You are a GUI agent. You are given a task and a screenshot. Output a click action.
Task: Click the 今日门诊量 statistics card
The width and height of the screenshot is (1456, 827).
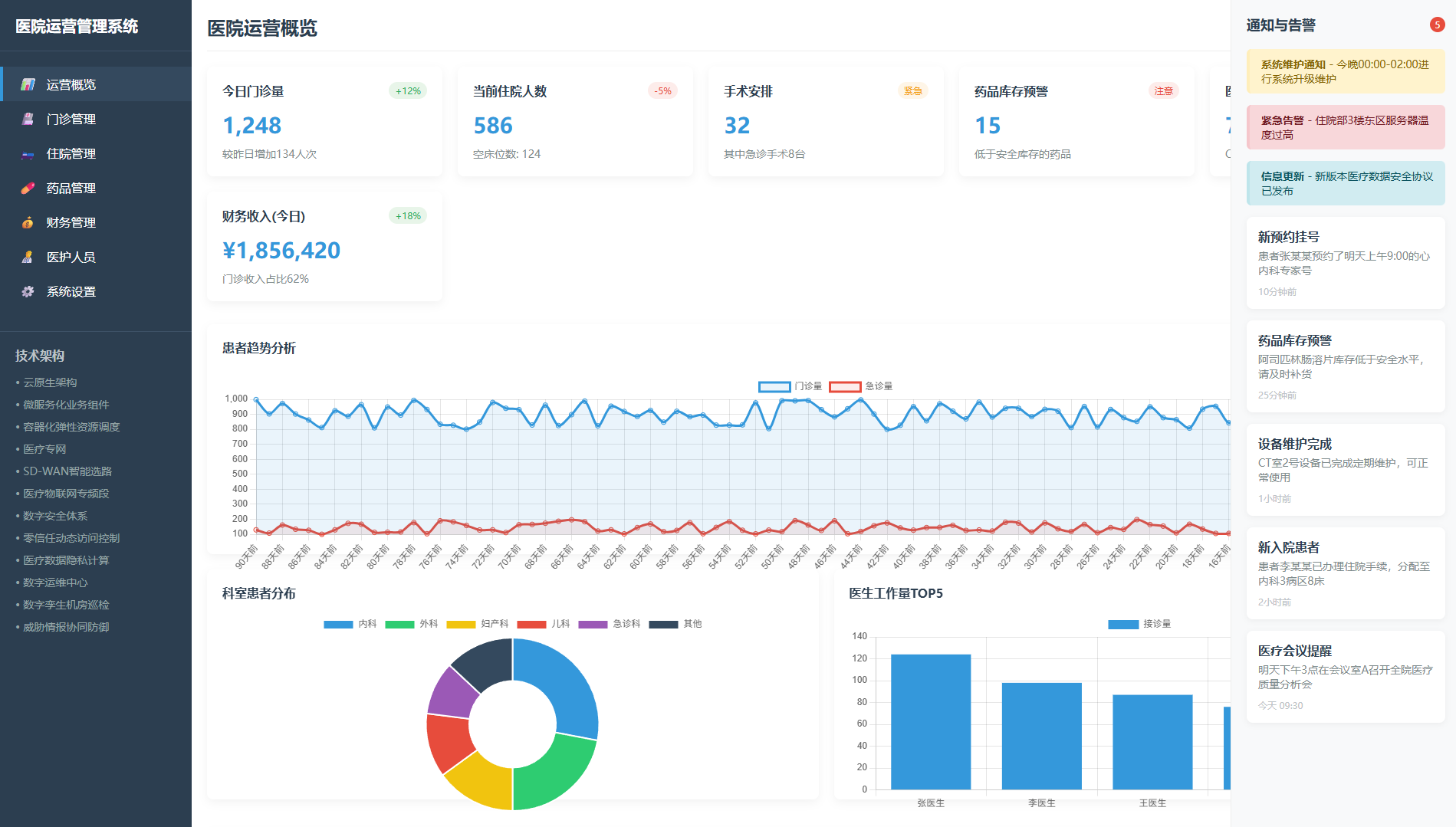coord(324,122)
